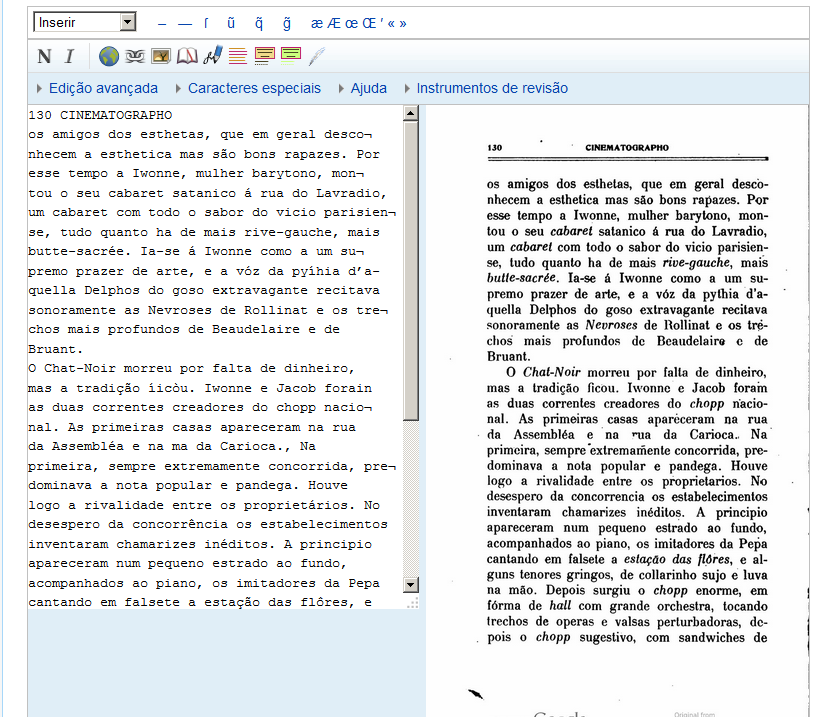Insert the long s ſ character
This screenshot has height=717, width=813.
pos(206,23)
